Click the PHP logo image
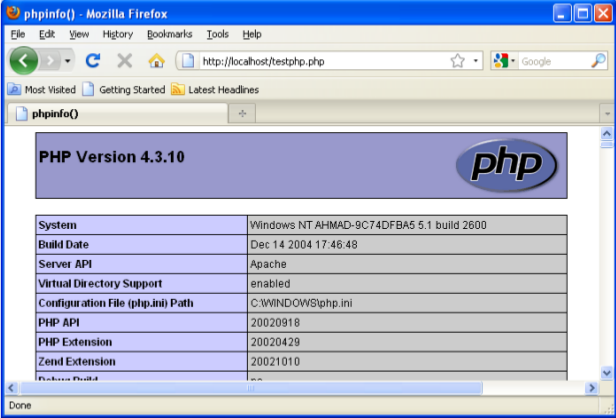 pyautogui.click(x=505, y=165)
